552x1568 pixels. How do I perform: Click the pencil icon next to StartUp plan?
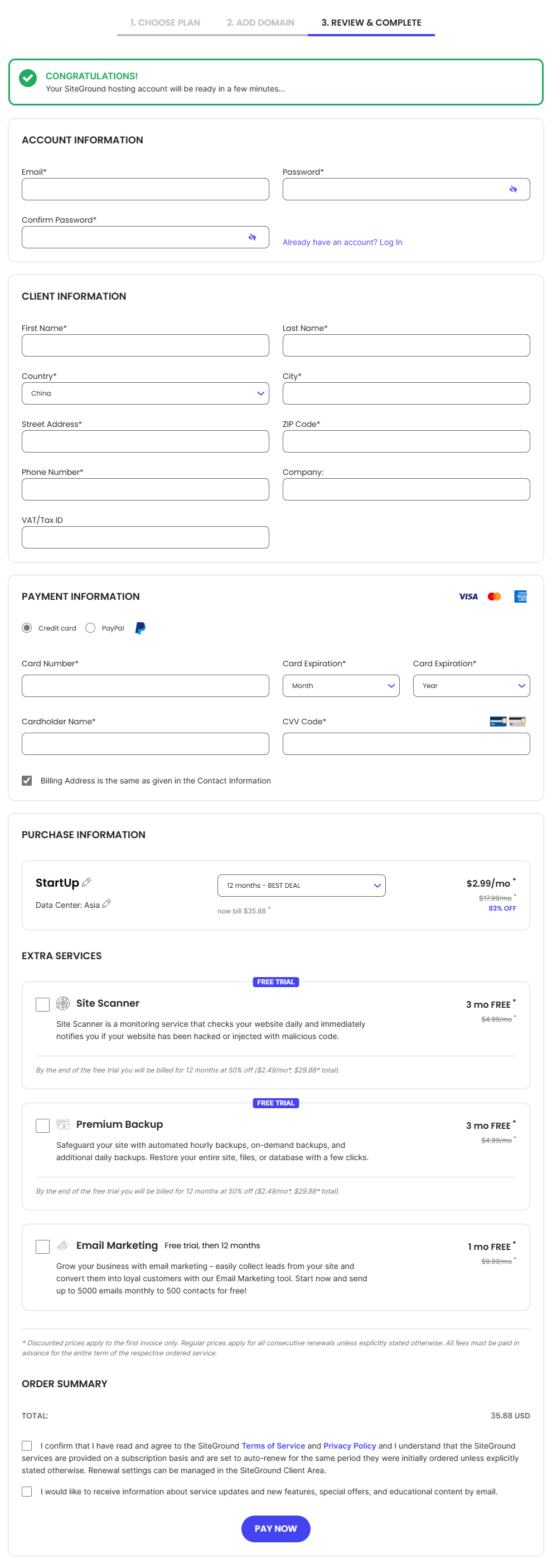[x=86, y=882]
